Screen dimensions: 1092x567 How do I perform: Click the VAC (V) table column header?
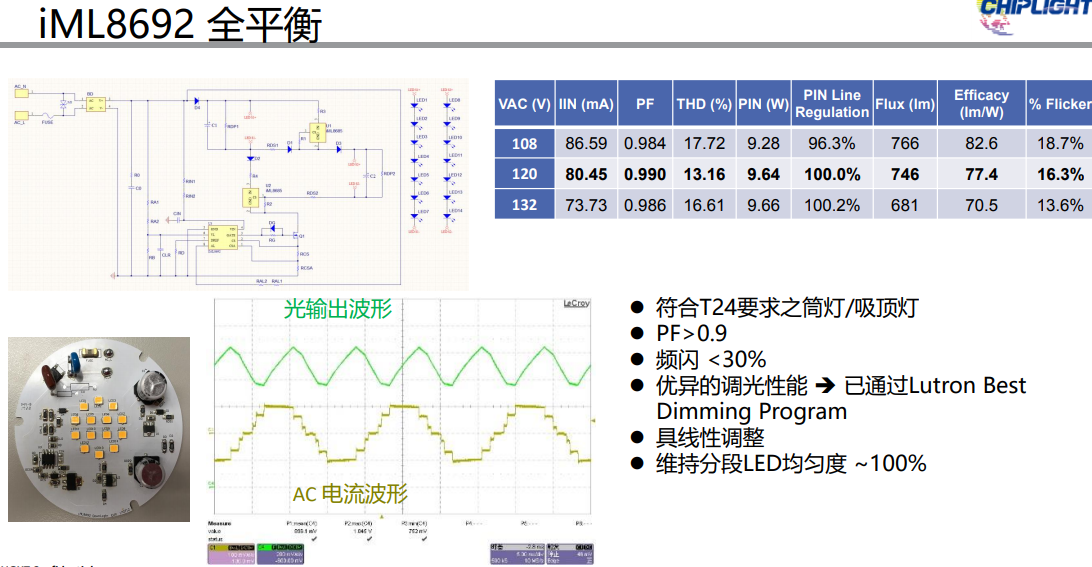[x=524, y=104]
